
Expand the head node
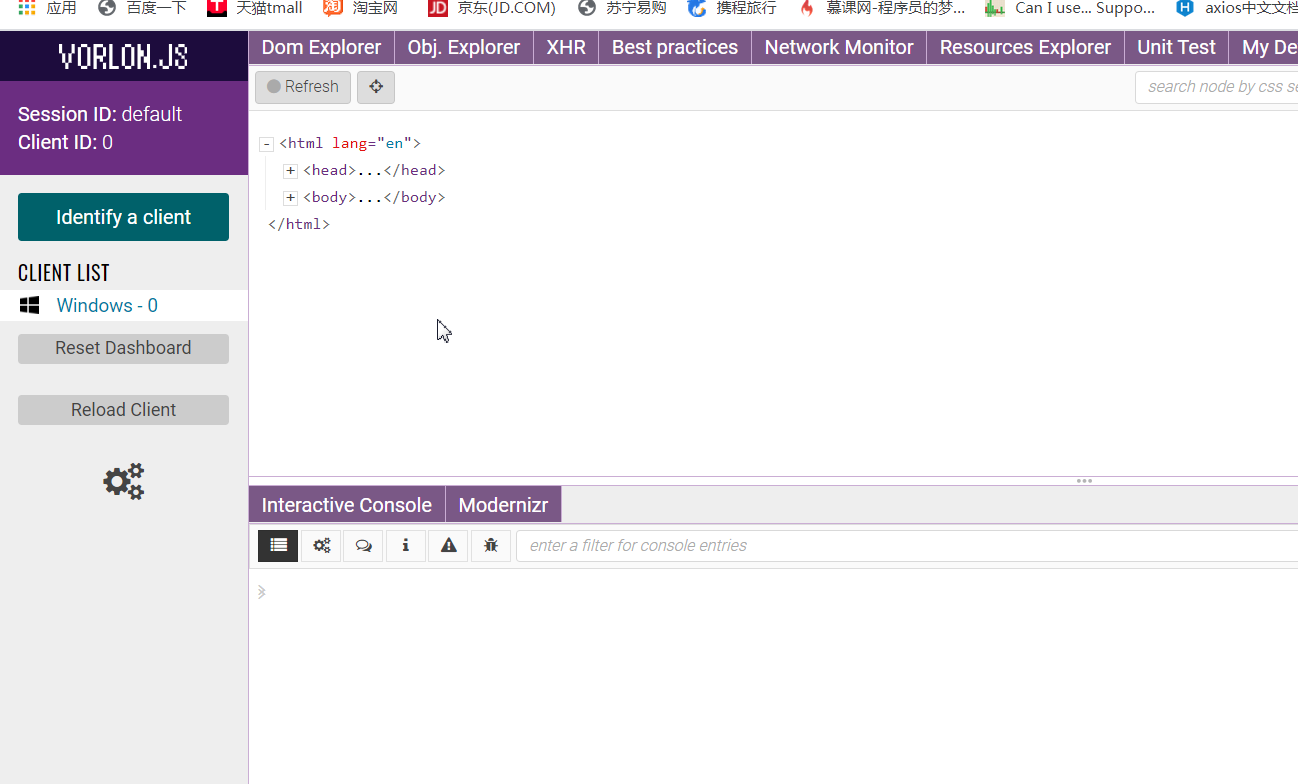pyautogui.click(x=290, y=171)
